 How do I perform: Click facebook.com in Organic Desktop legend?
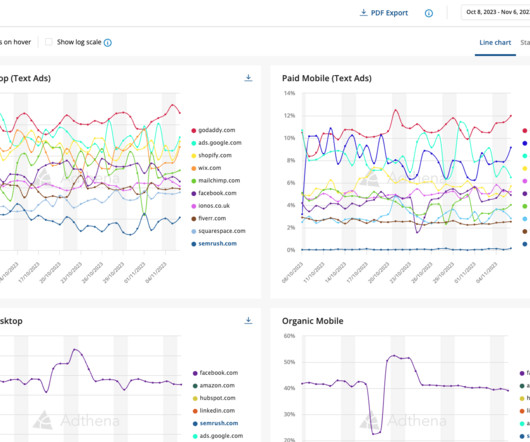tap(215, 373)
